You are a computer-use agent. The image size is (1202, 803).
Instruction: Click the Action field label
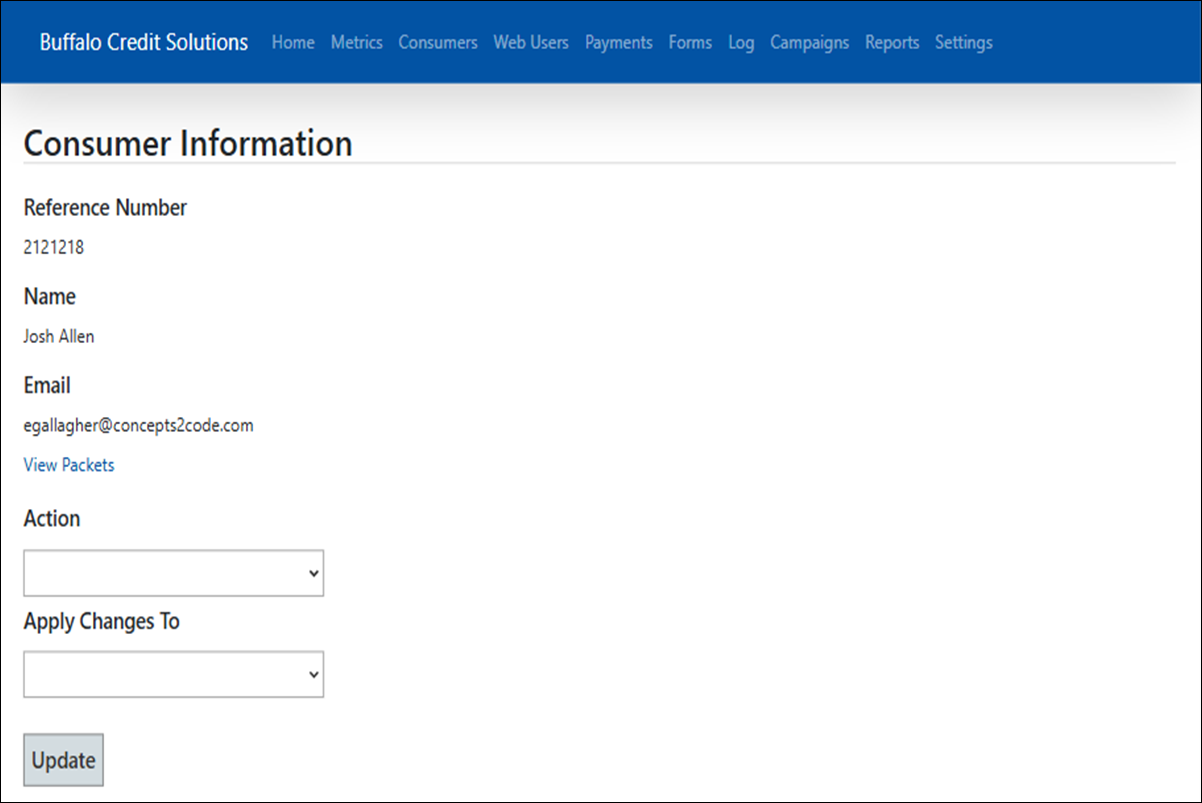click(52, 519)
